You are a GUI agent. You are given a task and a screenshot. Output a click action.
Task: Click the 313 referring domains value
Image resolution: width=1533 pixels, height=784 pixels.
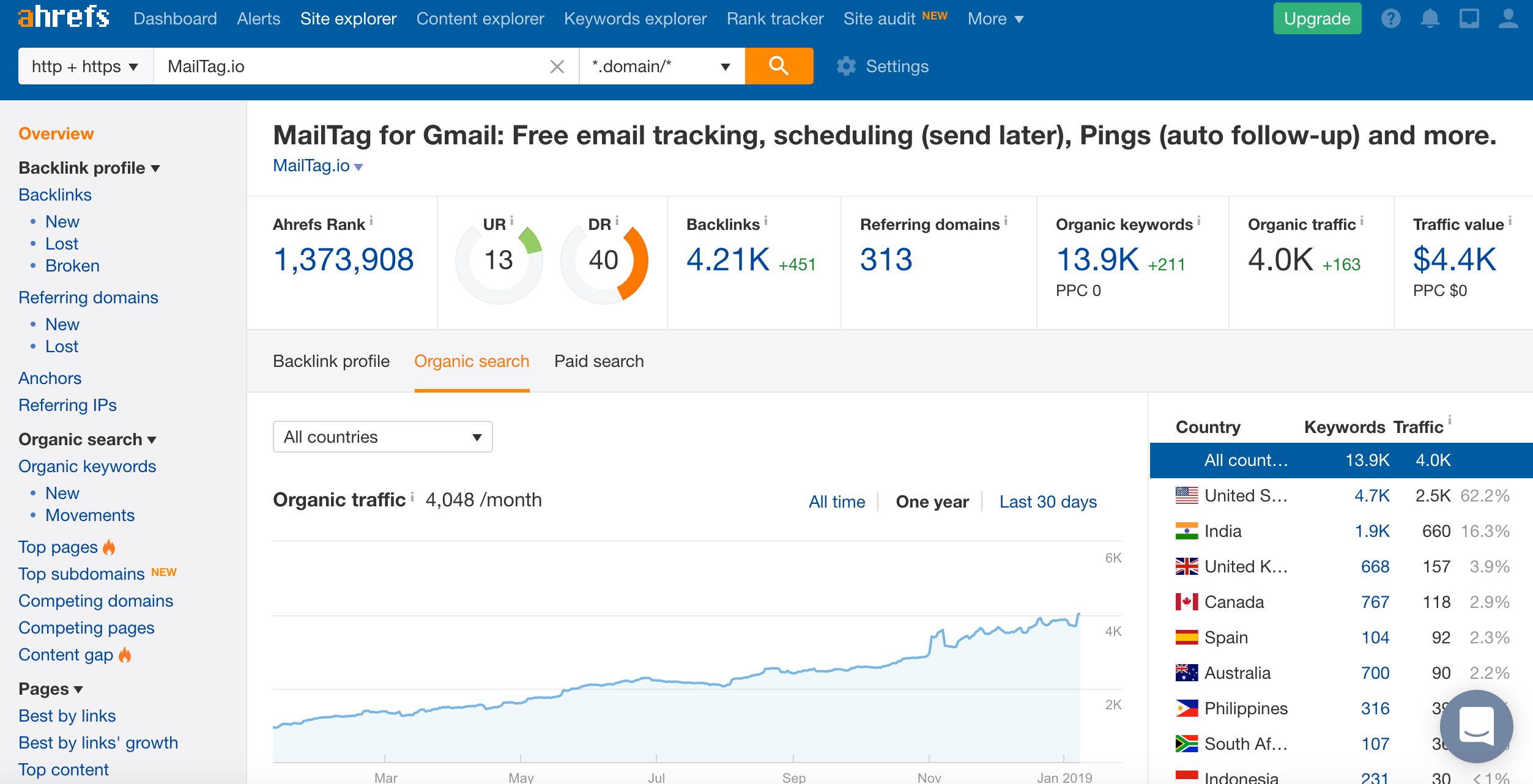click(886, 259)
